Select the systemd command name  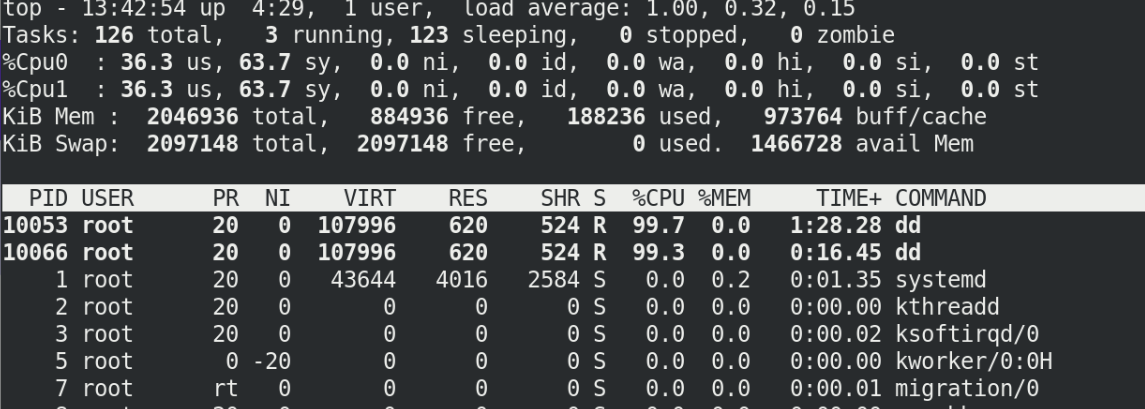click(941, 281)
